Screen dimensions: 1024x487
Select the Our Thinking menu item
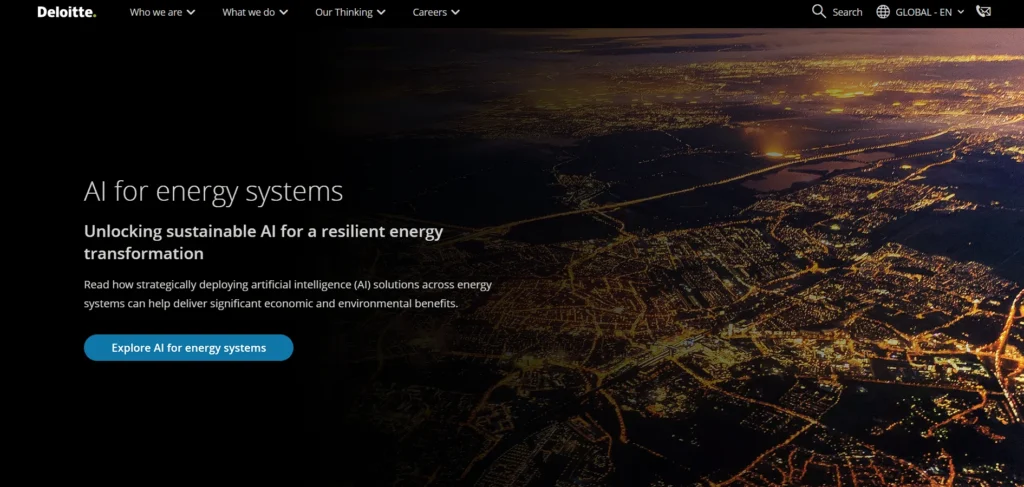pos(344,12)
